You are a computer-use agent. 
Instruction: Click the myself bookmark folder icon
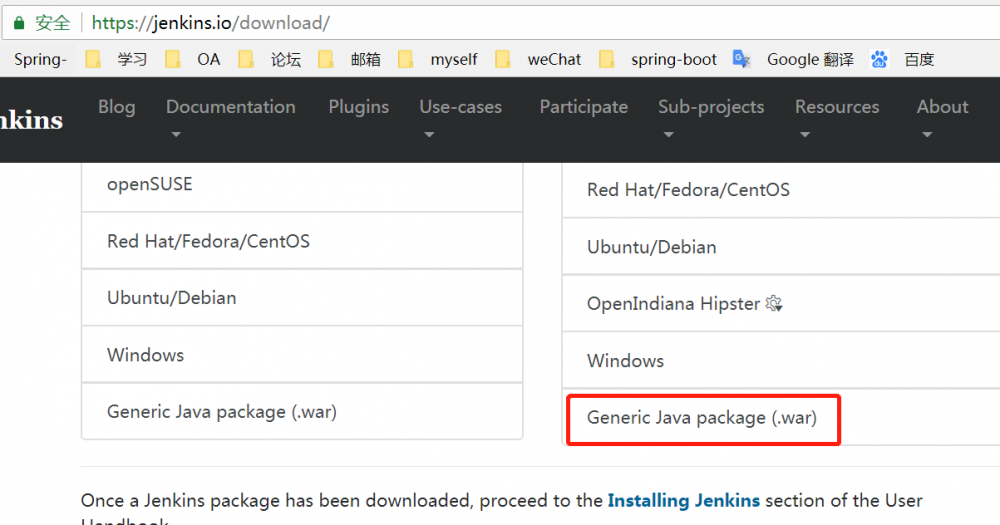tap(406, 59)
